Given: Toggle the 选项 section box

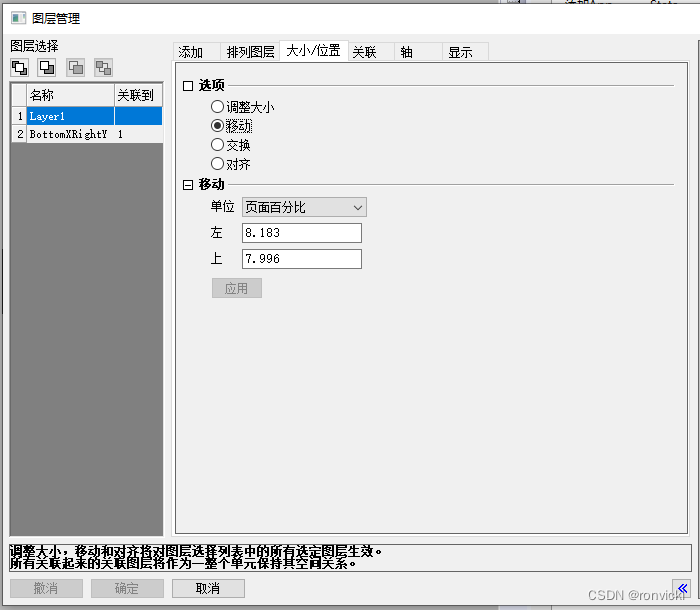Looking at the screenshot, I should coord(188,86).
